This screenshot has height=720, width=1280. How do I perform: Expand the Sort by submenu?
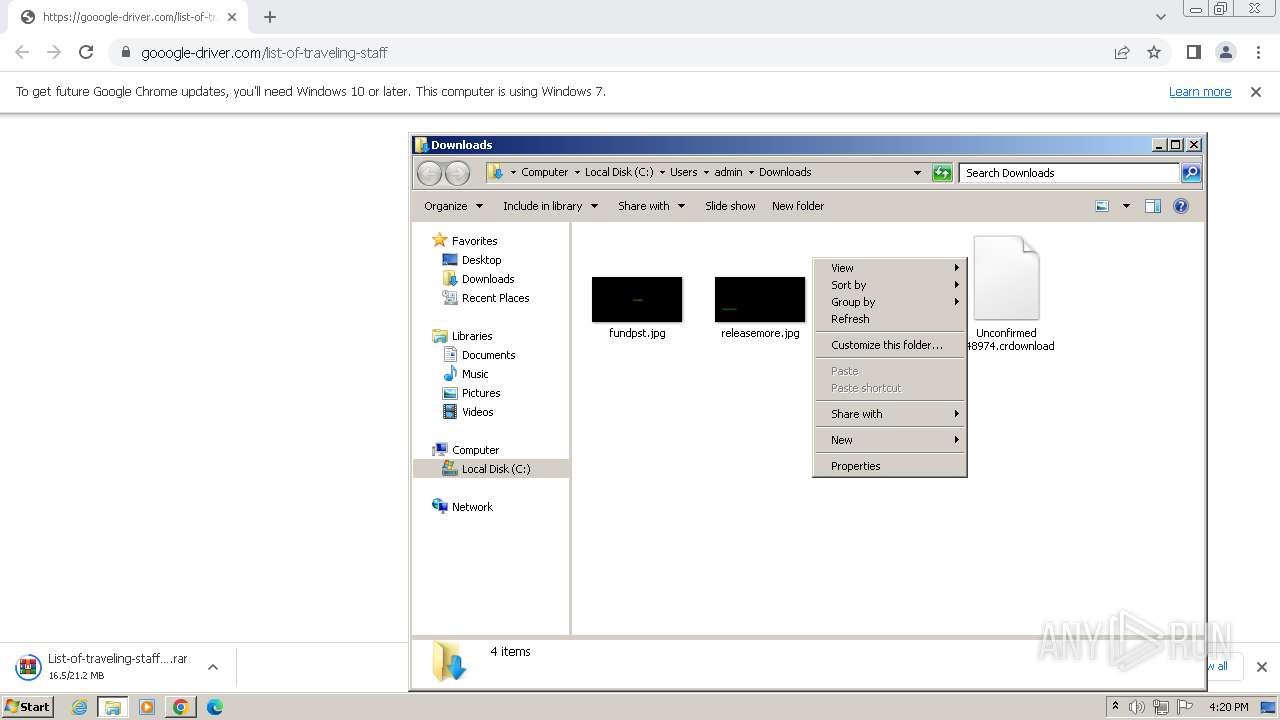tap(890, 285)
